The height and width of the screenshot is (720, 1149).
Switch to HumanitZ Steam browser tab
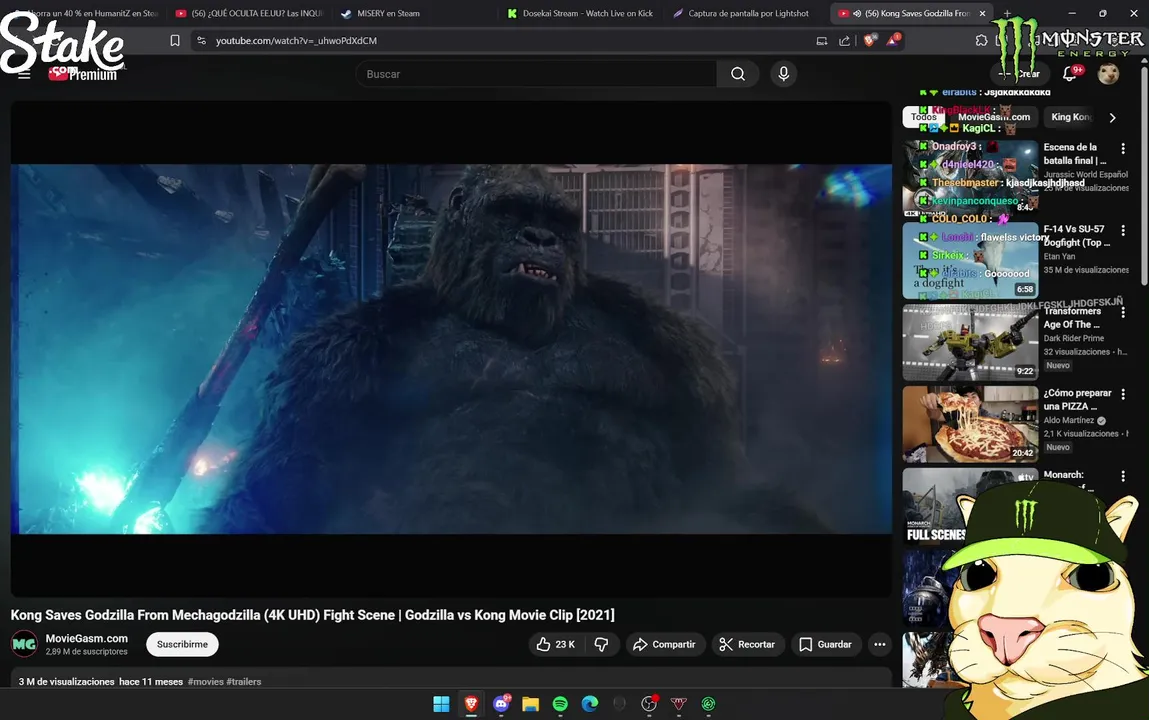point(88,13)
